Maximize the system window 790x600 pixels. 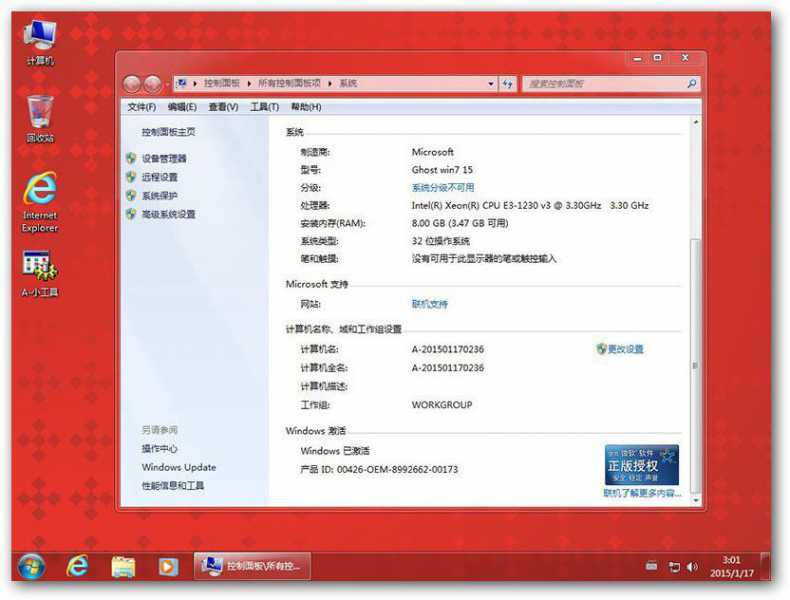point(657,58)
